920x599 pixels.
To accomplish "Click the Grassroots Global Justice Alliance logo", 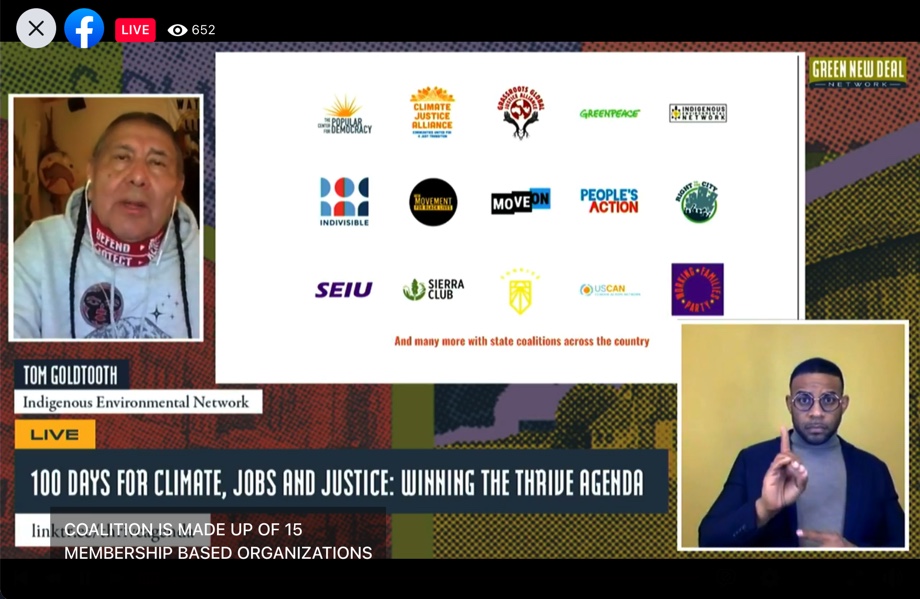I will point(520,113).
